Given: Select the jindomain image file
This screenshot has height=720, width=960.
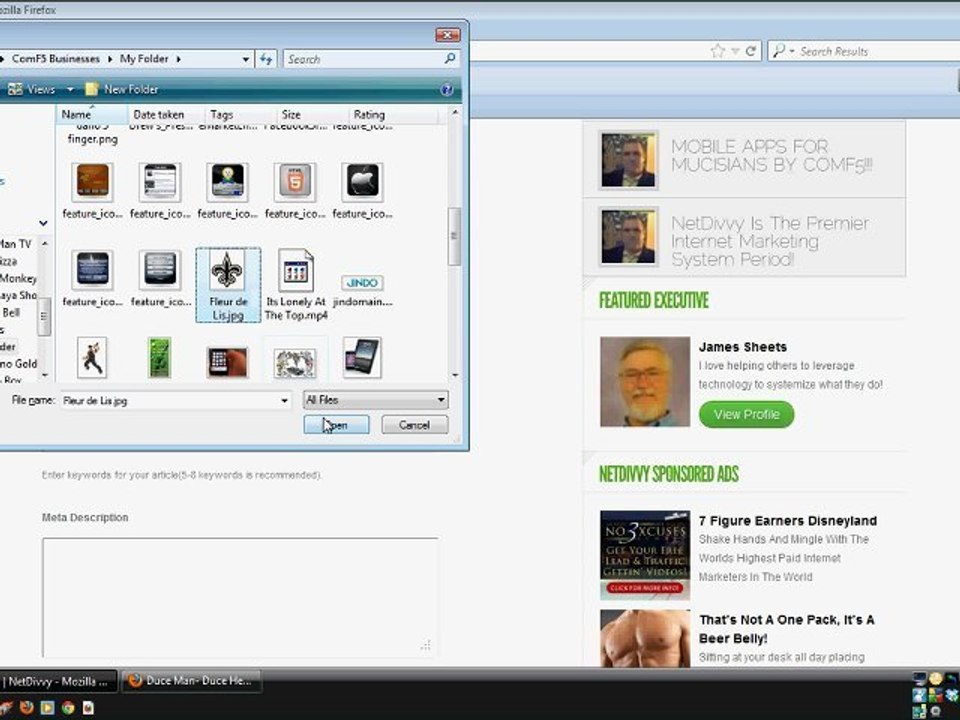Looking at the screenshot, I should [x=362, y=291].
